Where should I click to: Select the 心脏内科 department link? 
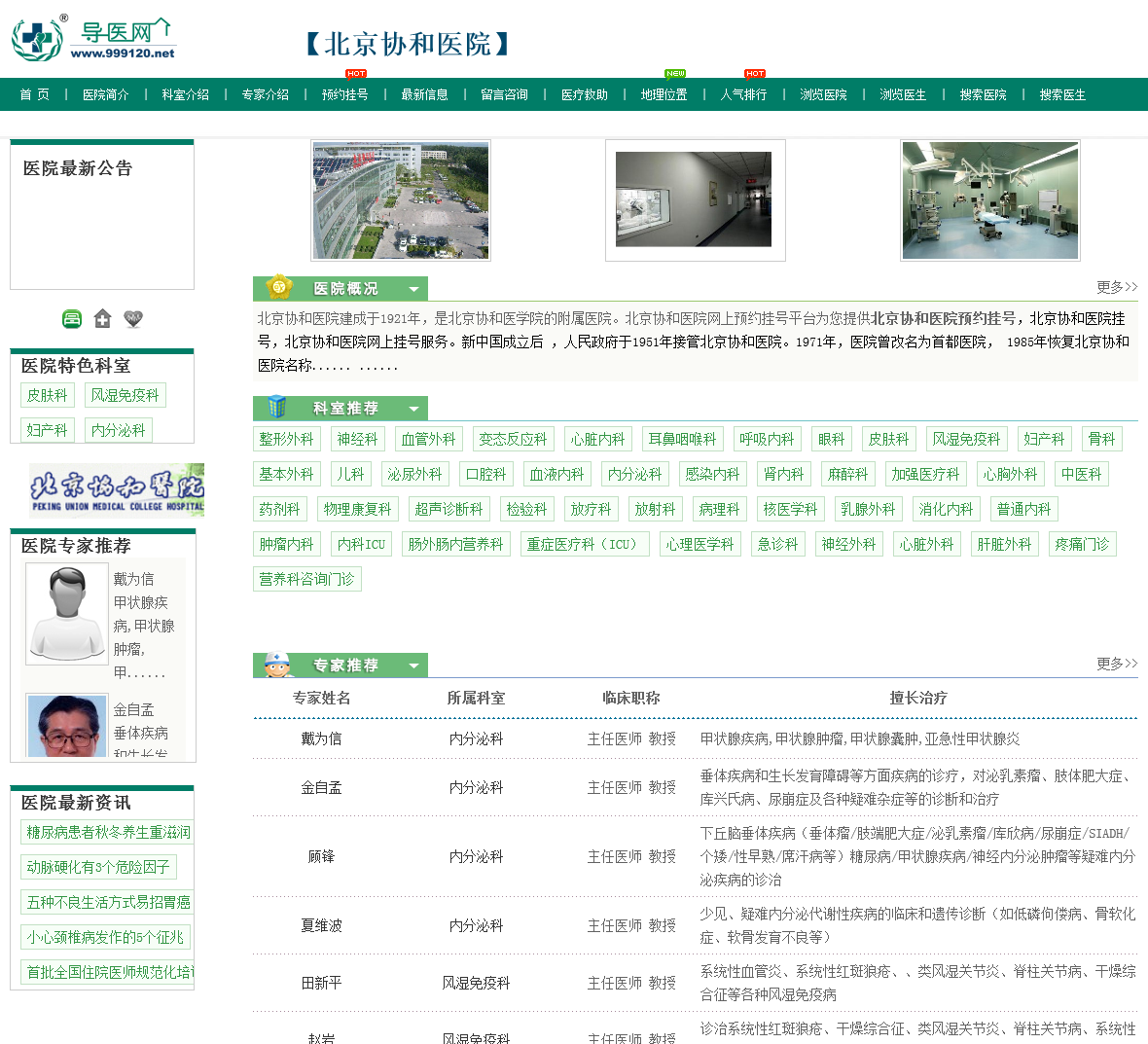[x=597, y=439]
